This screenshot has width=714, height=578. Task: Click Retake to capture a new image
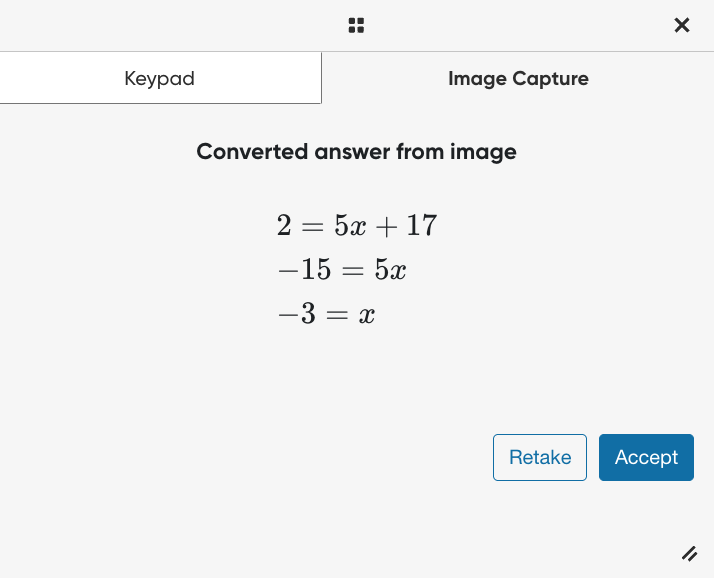[540, 457]
